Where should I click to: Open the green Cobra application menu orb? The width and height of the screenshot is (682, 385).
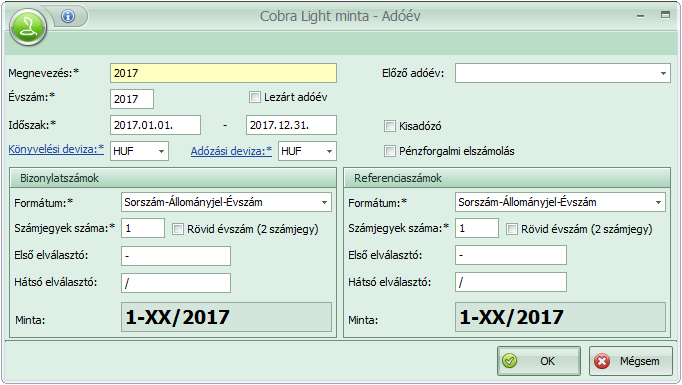(28, 27)
